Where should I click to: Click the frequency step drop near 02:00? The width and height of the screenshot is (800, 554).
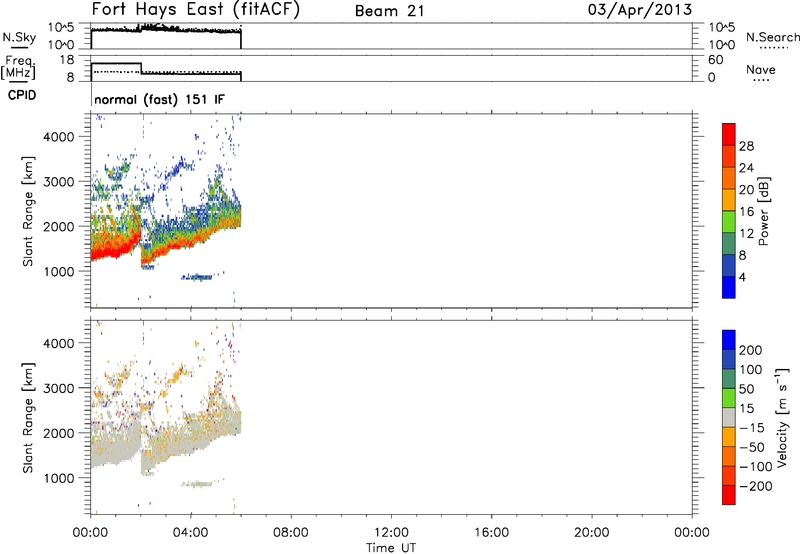(141, 68)
